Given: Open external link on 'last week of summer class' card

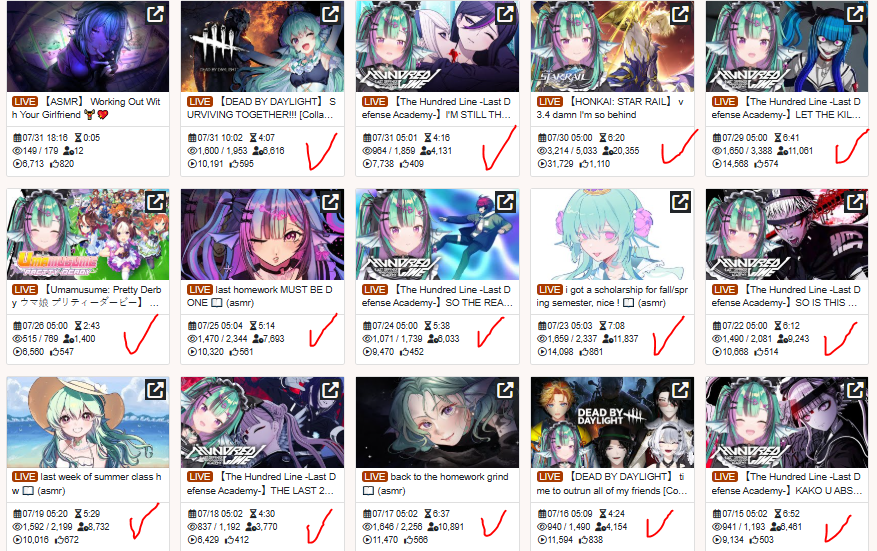Looking at the screenshot, I should [155, 389].
